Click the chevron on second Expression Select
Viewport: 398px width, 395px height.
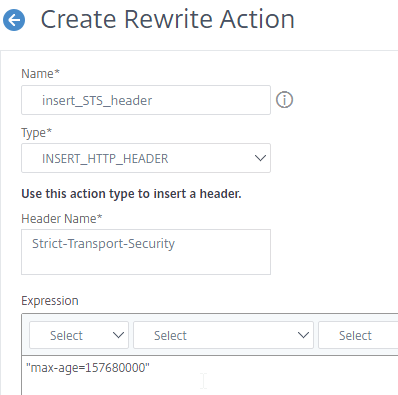(x=303, y=335)
